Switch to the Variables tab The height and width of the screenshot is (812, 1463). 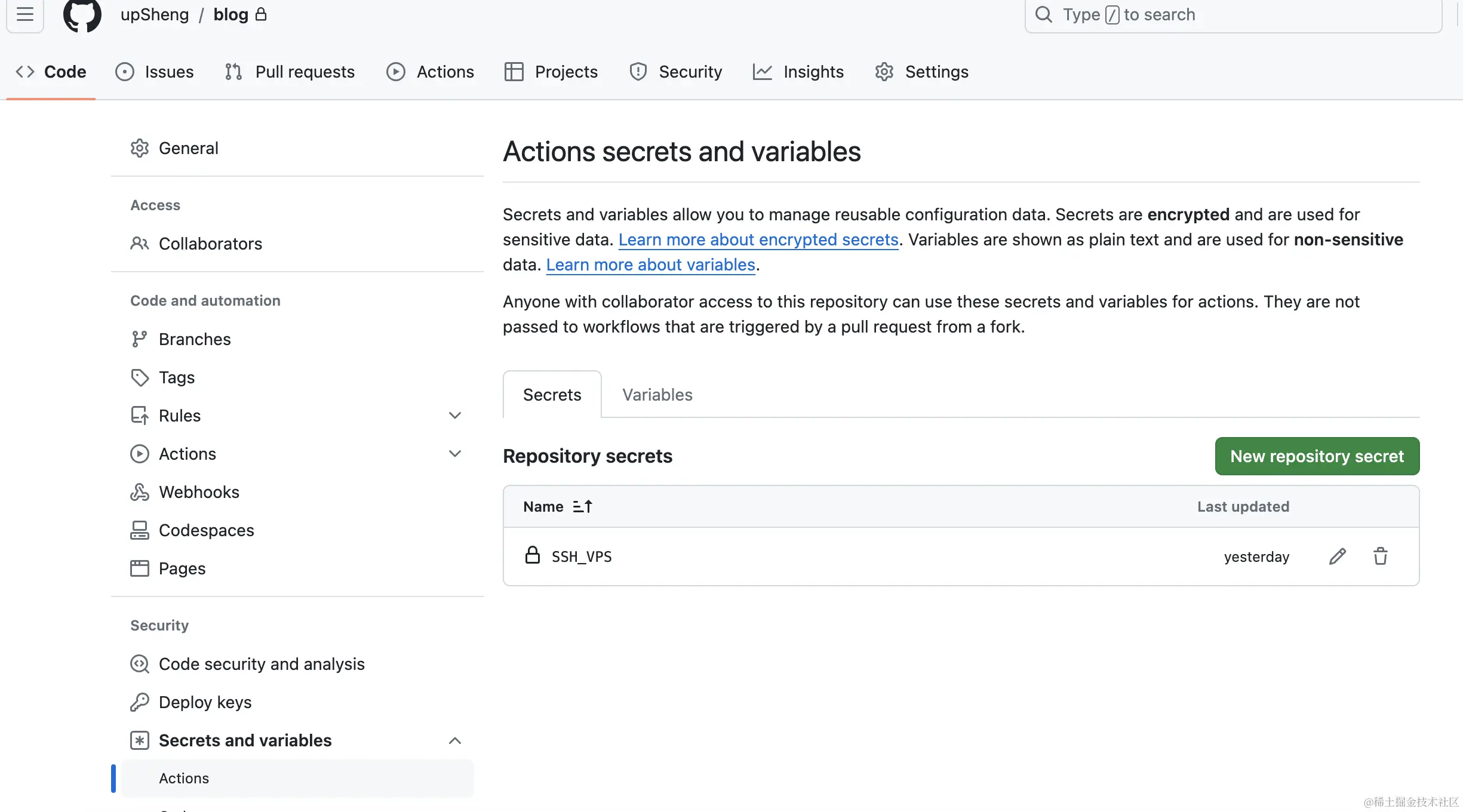click(x=657, y=395)
